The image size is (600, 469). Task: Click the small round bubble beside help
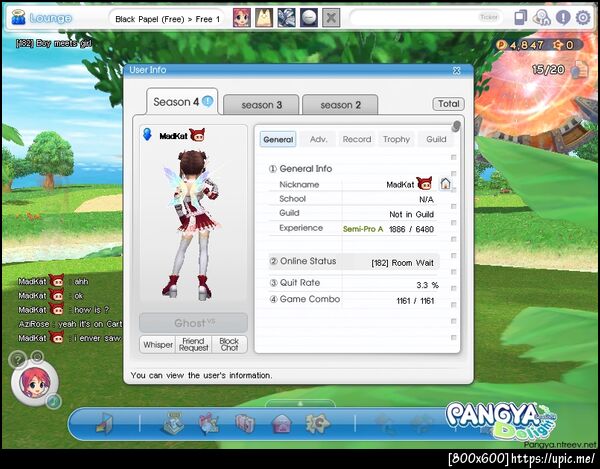pyautogui.click(x=37, y=357)
